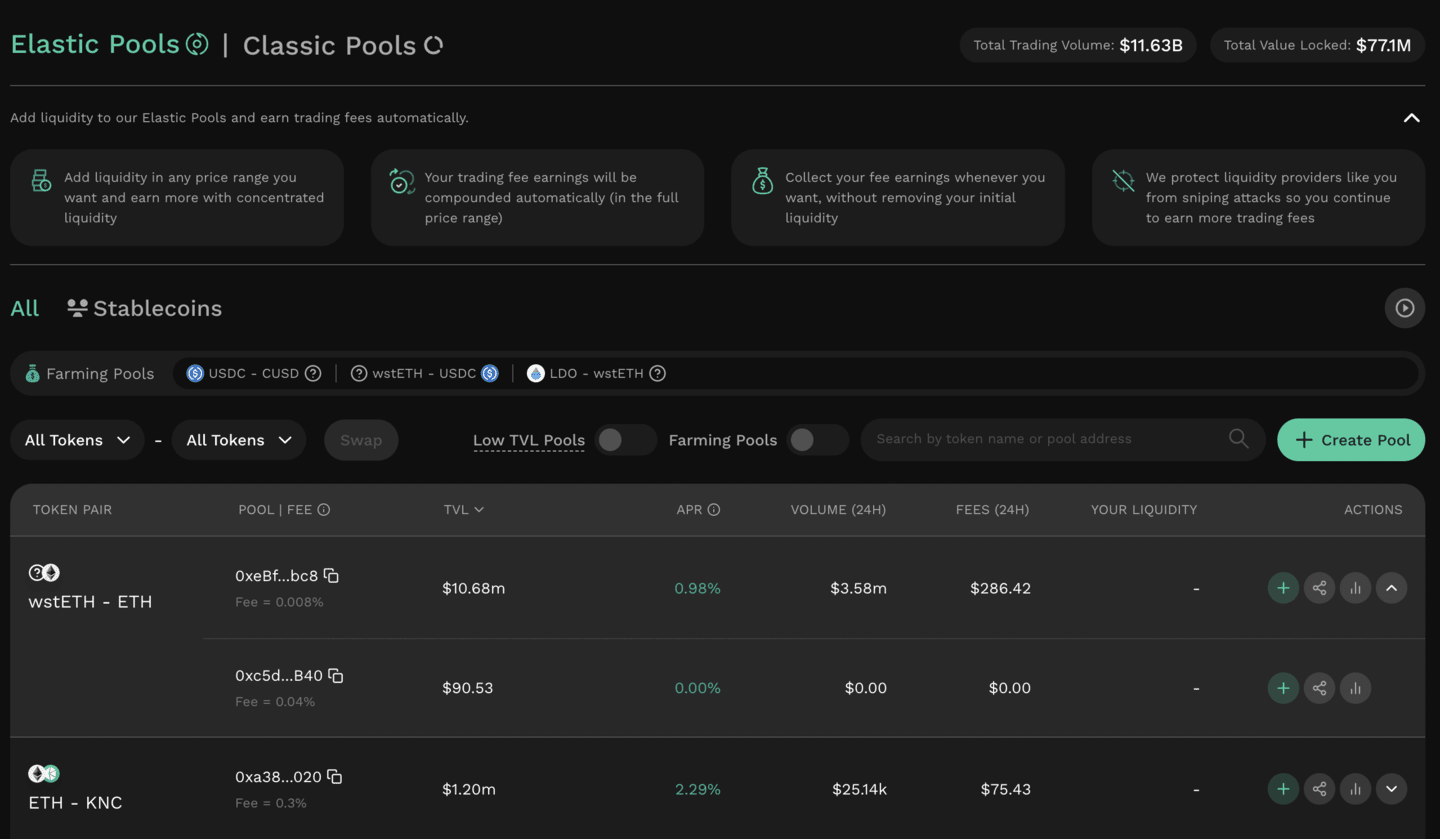Image resolution: width=1440 pixels, height=839 pixels.
Task: Click the Elastic Pools circular icon
Action: click(x=197, y=44)
